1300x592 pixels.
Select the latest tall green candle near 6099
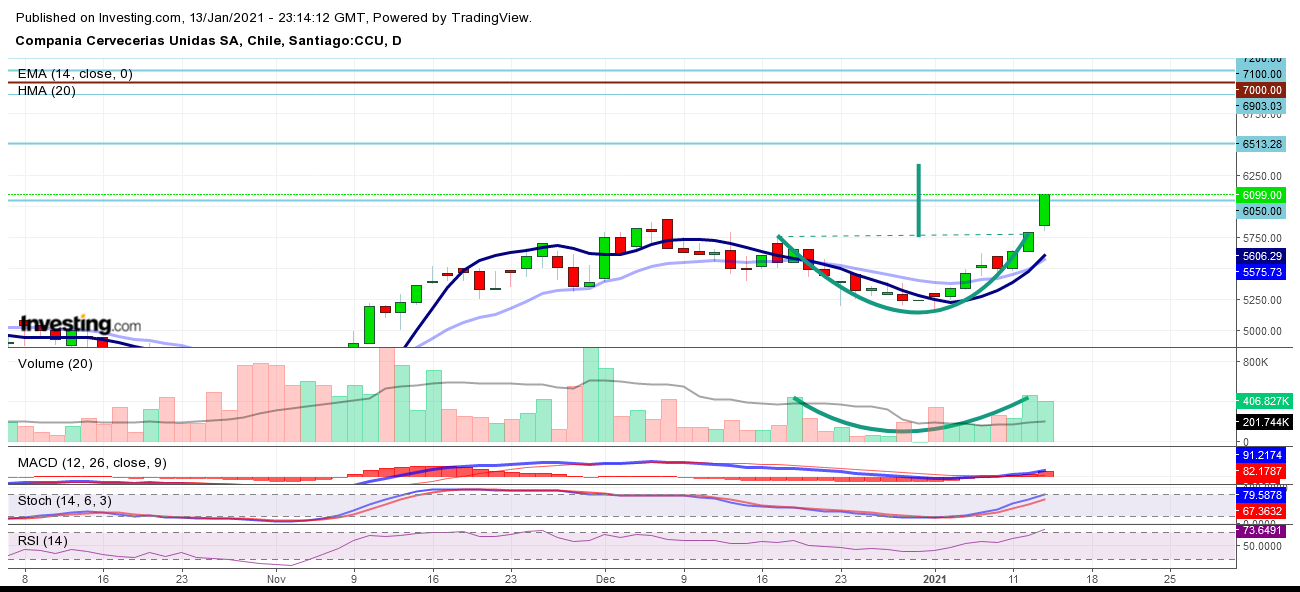coord(1044,210)
